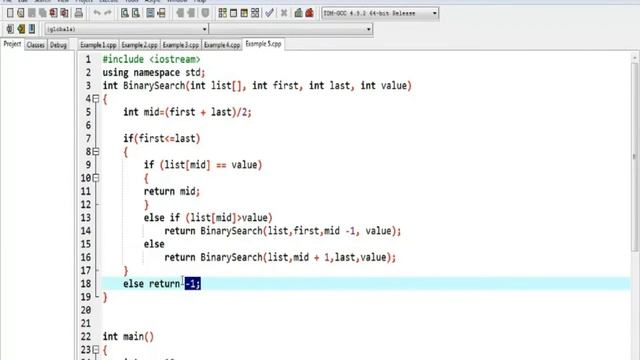Open the Example2.cpp tab
This screenshot has width=640, height=360.
click(139, 45)
